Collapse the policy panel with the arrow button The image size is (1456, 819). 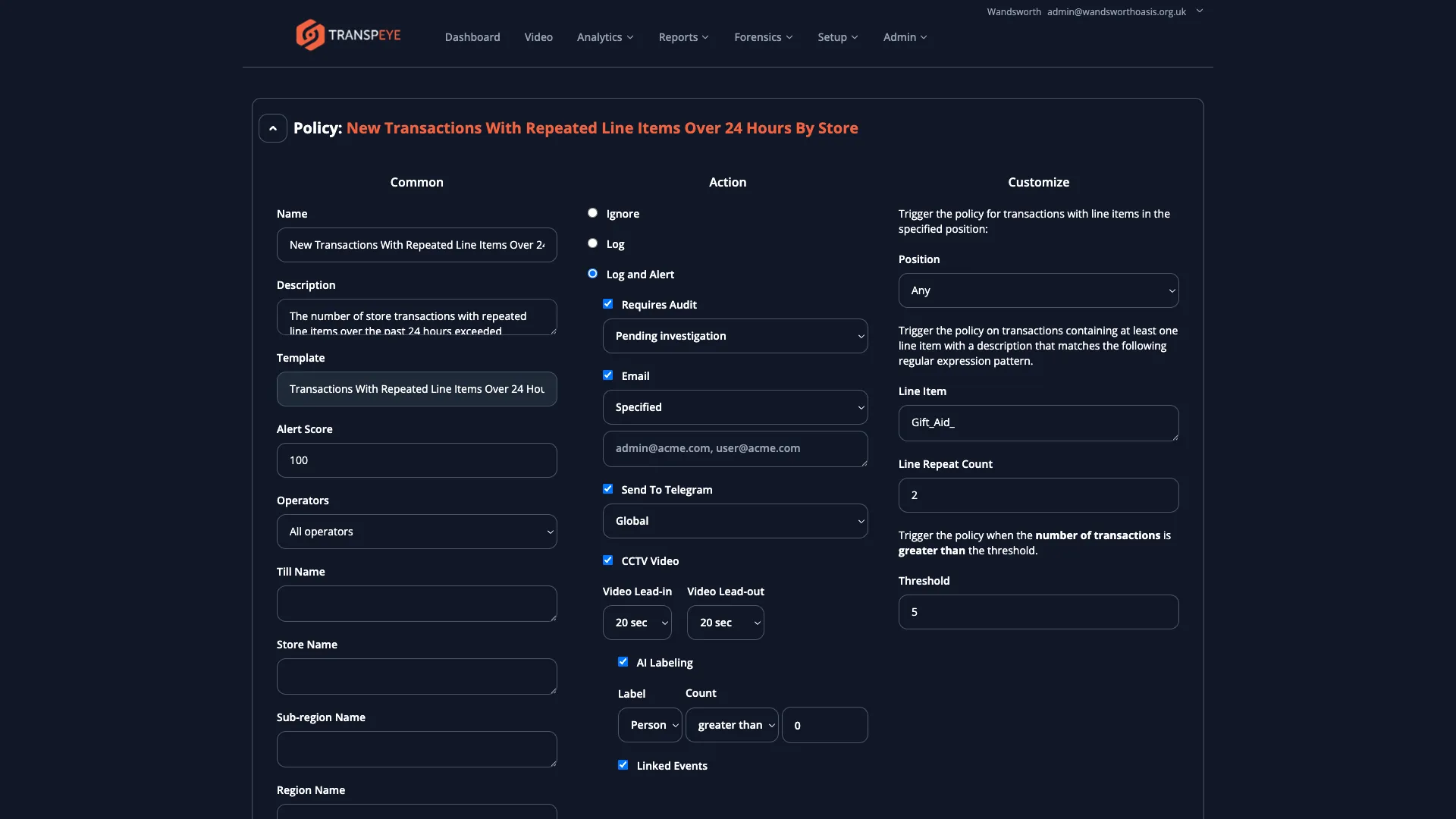(272, 127)
